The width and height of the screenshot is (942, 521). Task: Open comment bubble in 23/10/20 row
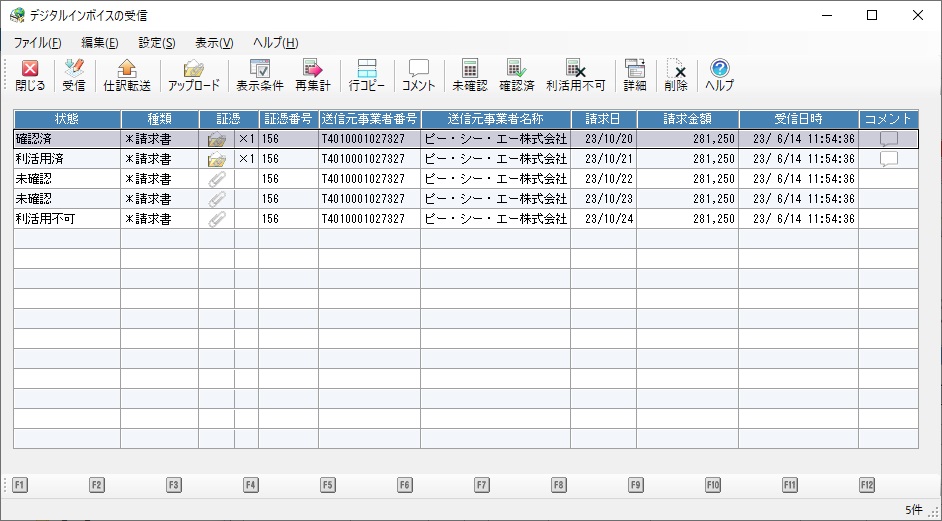889,139
